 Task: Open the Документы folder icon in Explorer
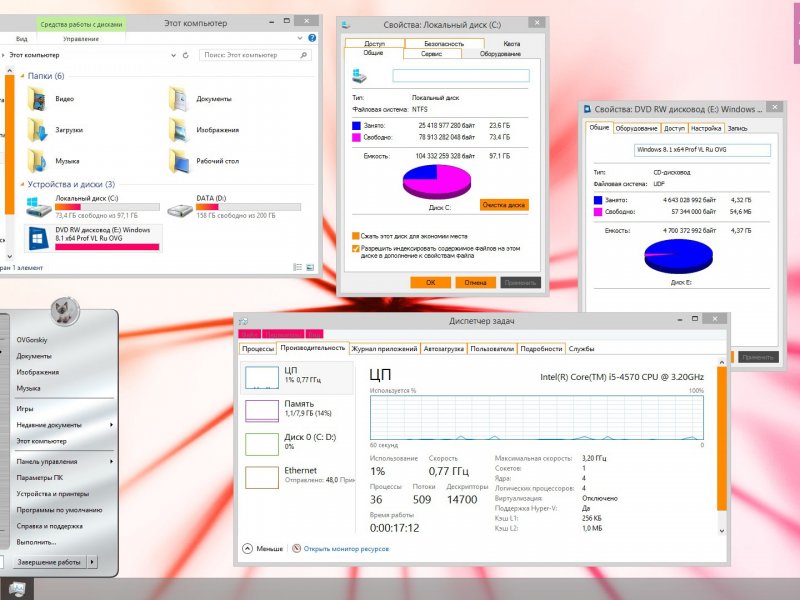(178, 98)
